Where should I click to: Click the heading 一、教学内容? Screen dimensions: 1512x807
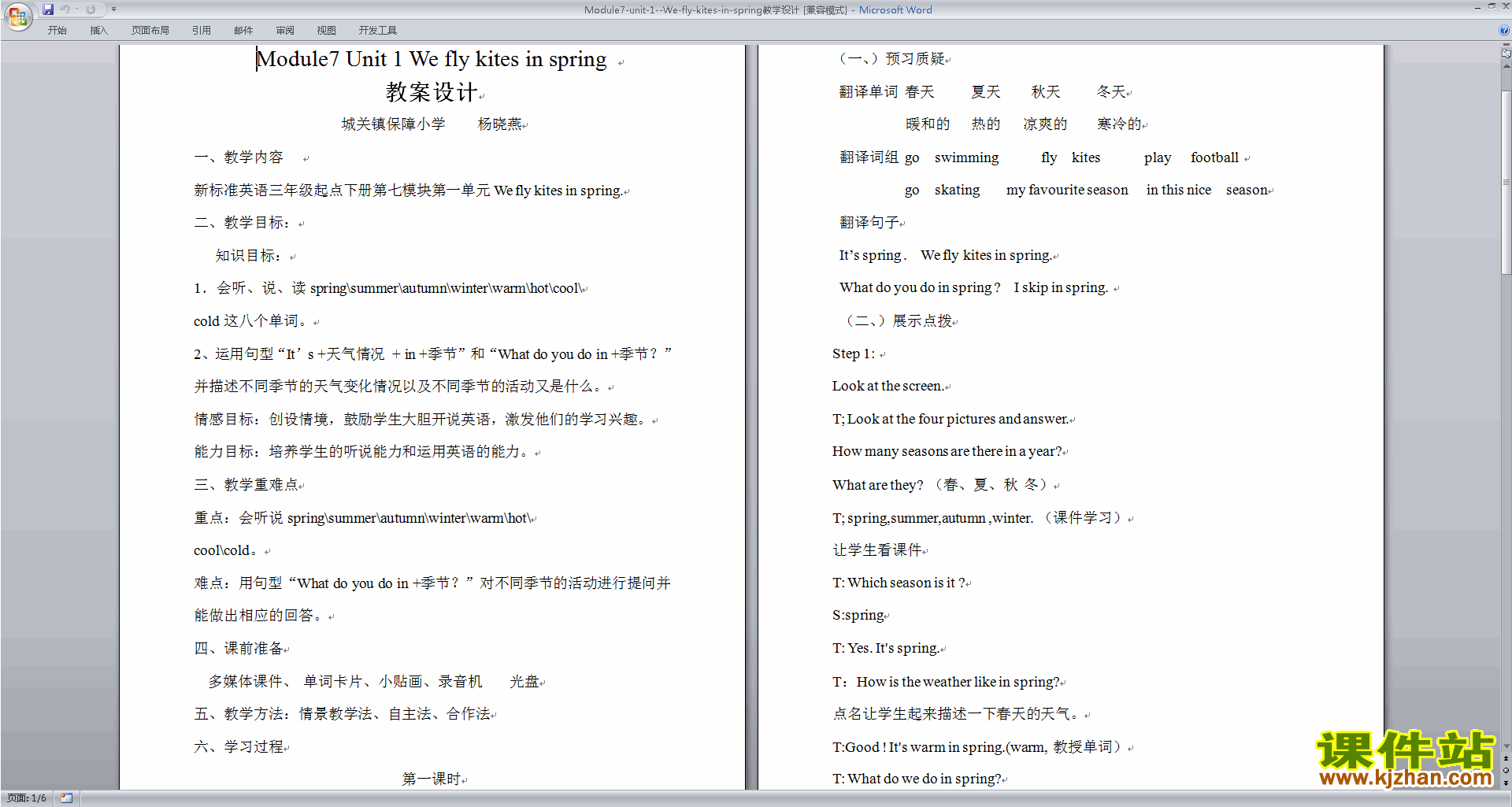(239, 157)
